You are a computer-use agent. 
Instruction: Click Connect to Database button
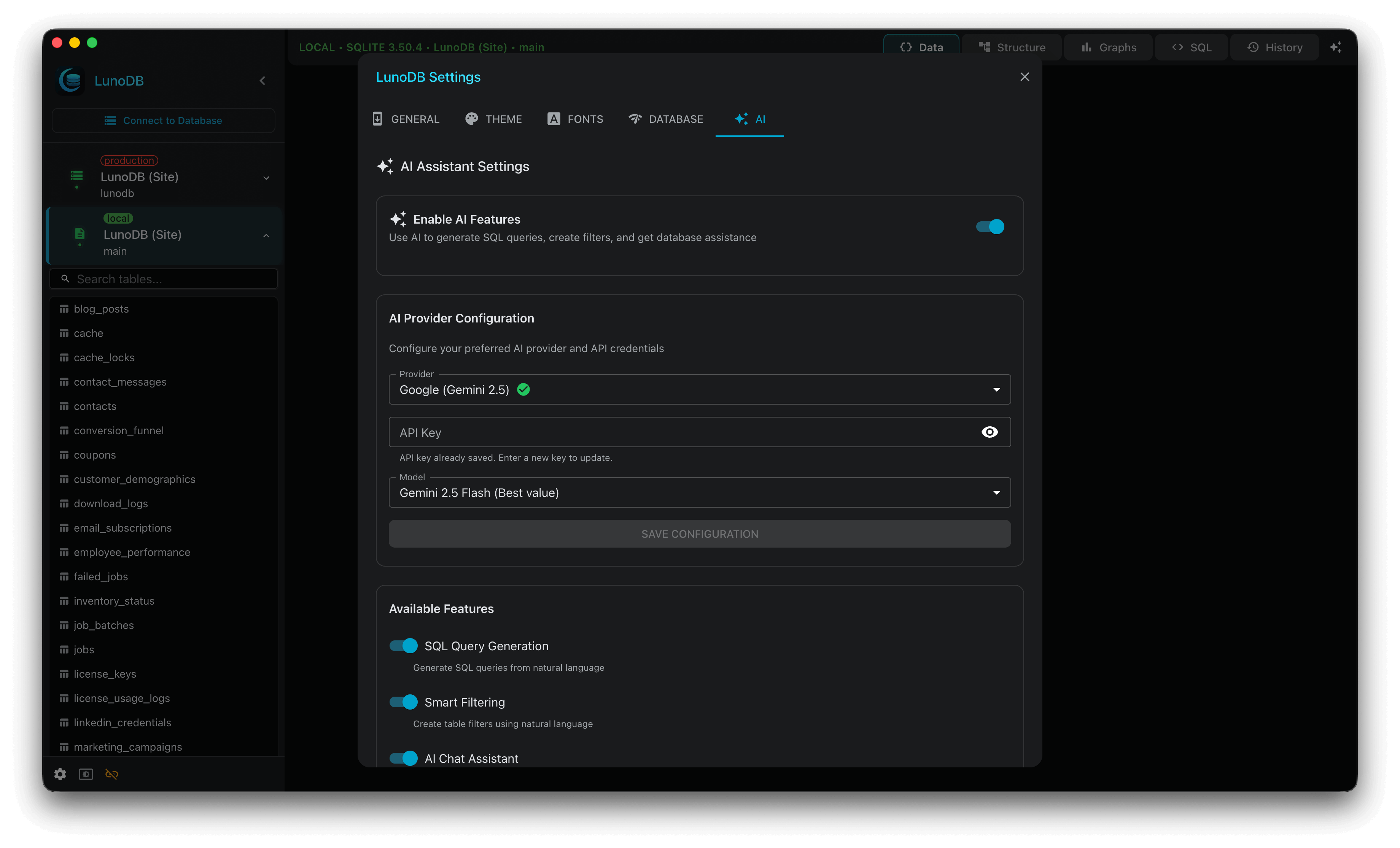point(164,121)
